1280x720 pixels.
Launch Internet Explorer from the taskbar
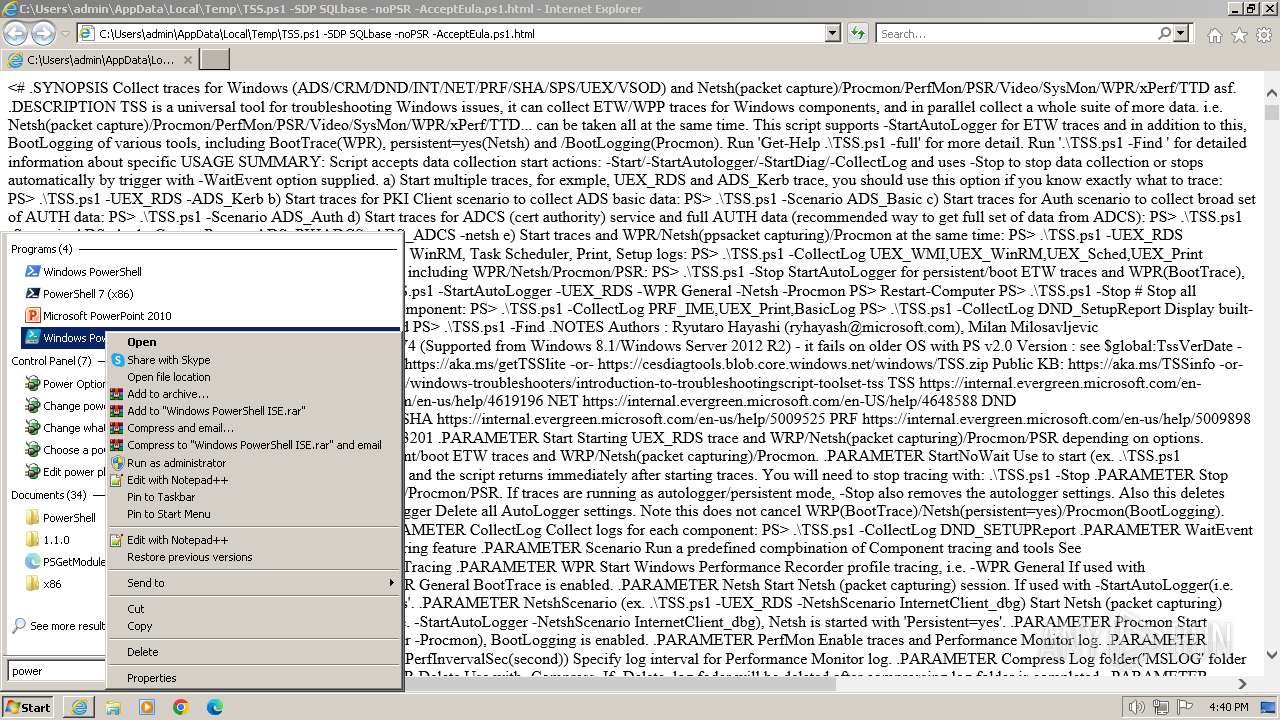[x=80, y=707]
